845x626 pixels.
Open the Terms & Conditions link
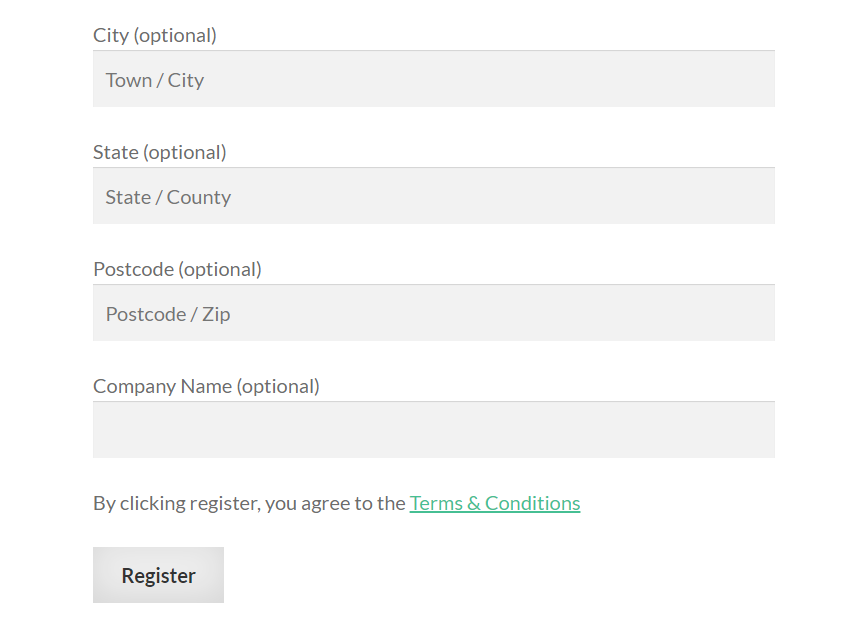pos(494,503)
